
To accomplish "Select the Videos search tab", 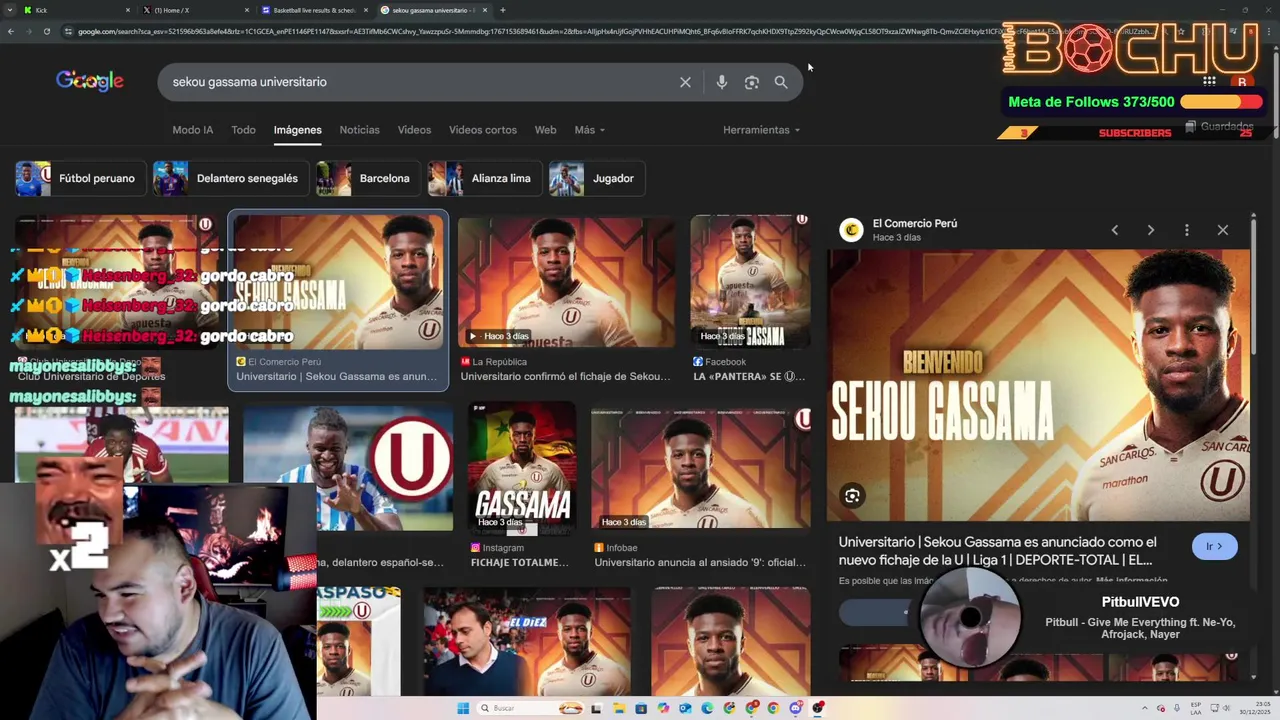I will tap(414, 130).
